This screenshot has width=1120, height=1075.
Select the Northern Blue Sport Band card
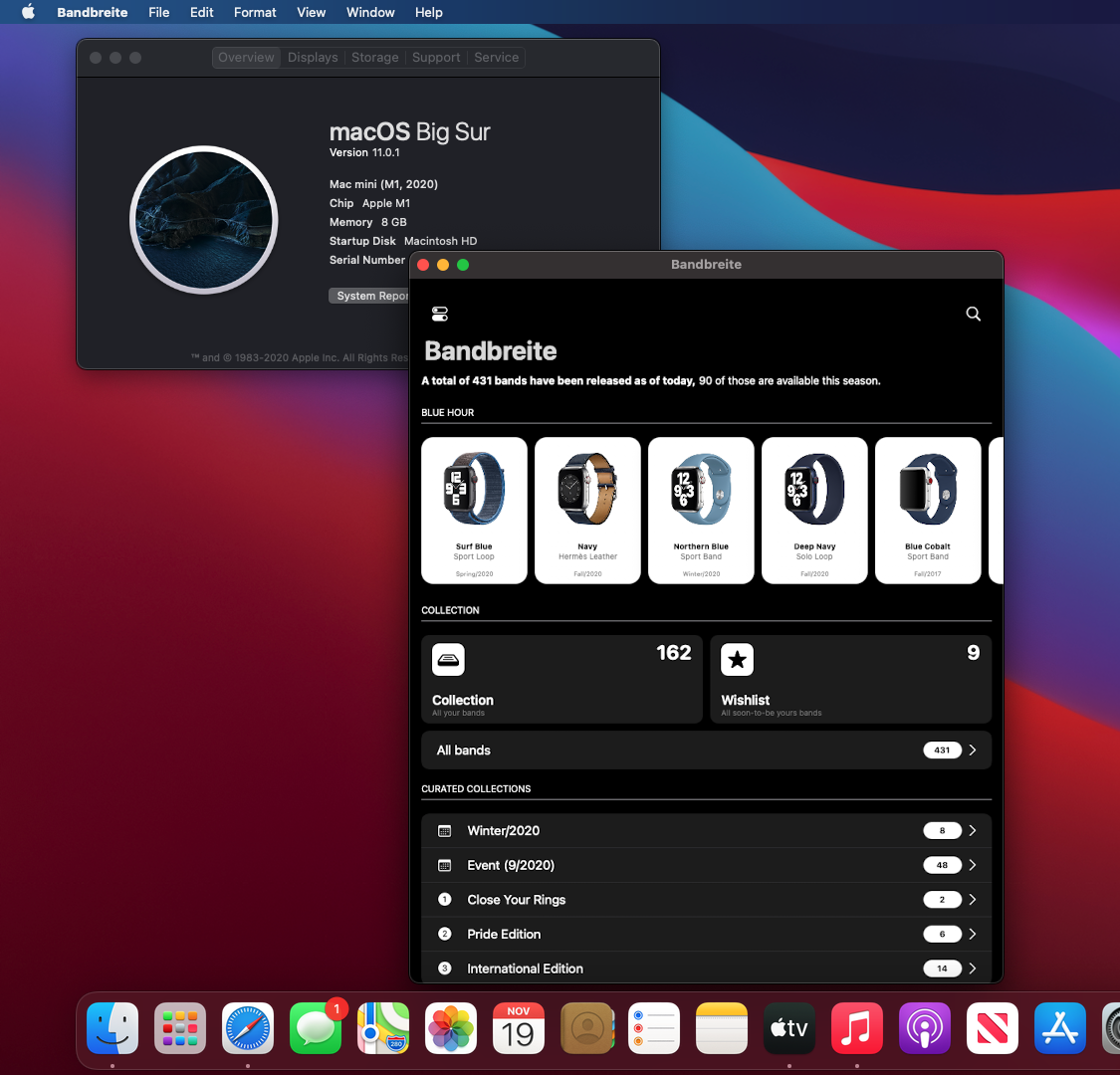(x=701, y=510)
